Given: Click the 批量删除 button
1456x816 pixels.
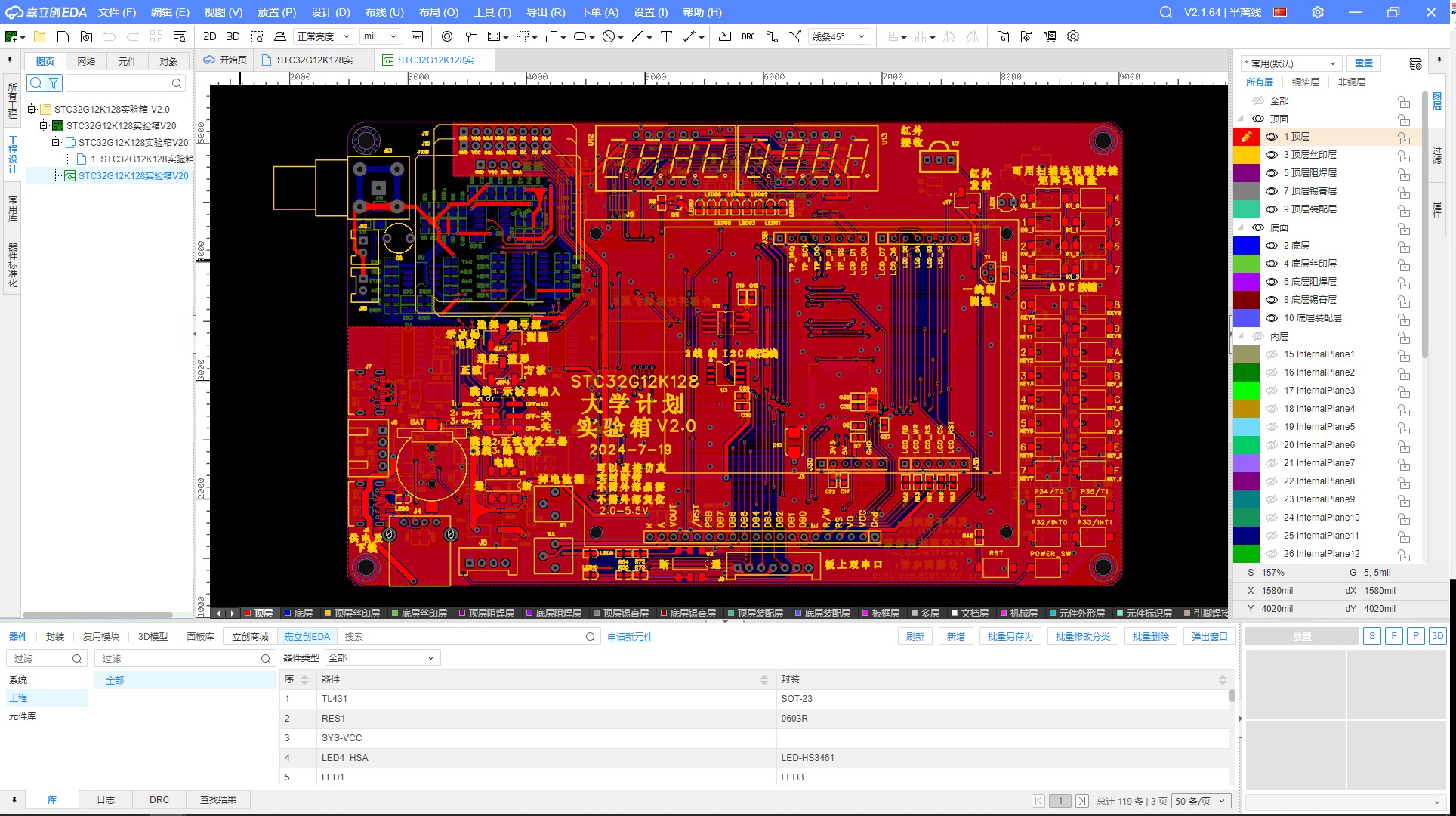Looking at the screenshot, I should [x=1150, y=636].
